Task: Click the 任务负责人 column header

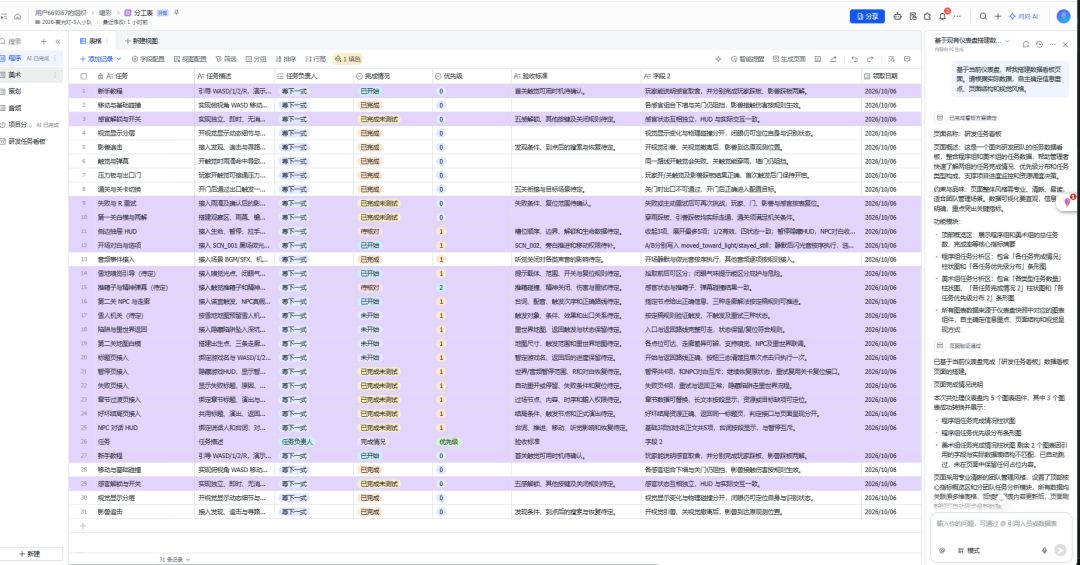Action: (x=313, y=76)
